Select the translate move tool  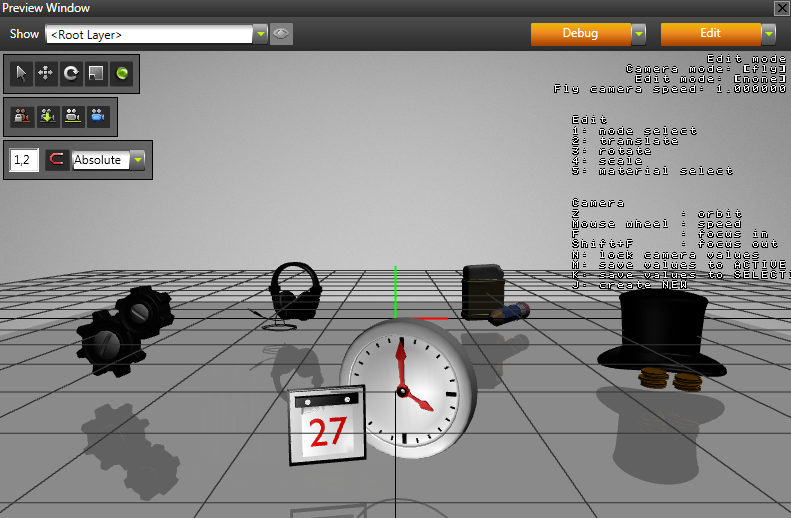(46, 73)
